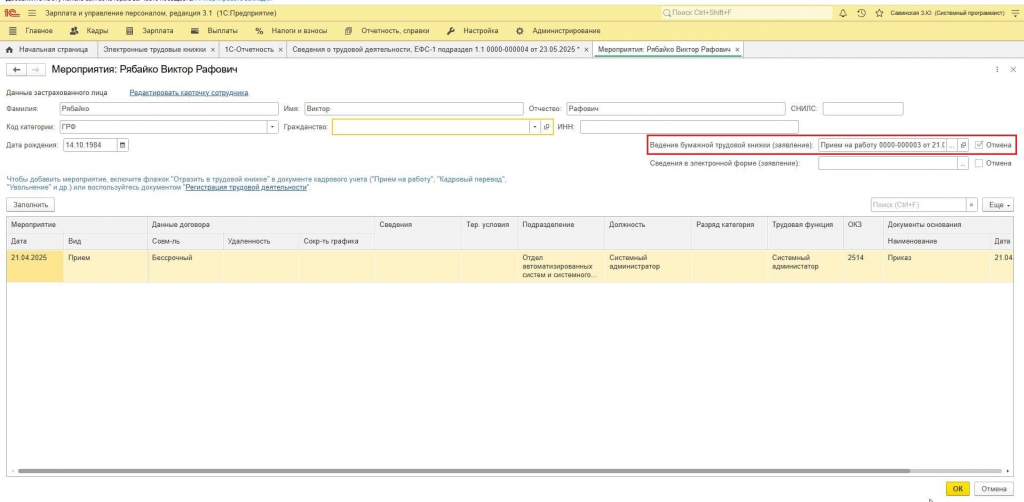
Task: Click into the СНИЛС input field
Action: tap(863, 109)
